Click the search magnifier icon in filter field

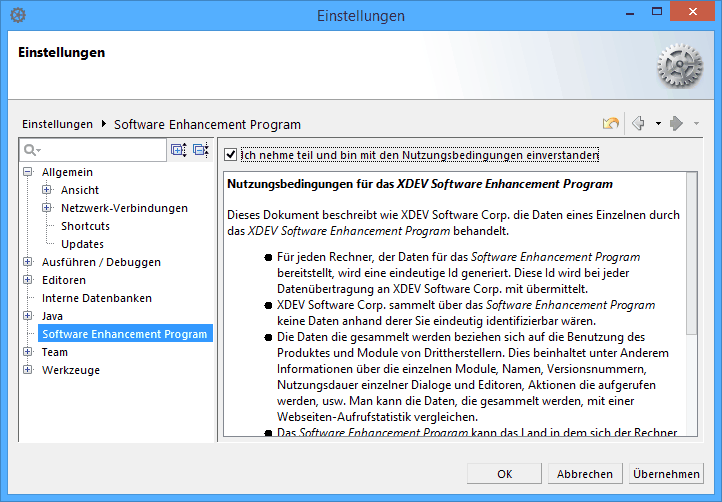tap(30, 150)
